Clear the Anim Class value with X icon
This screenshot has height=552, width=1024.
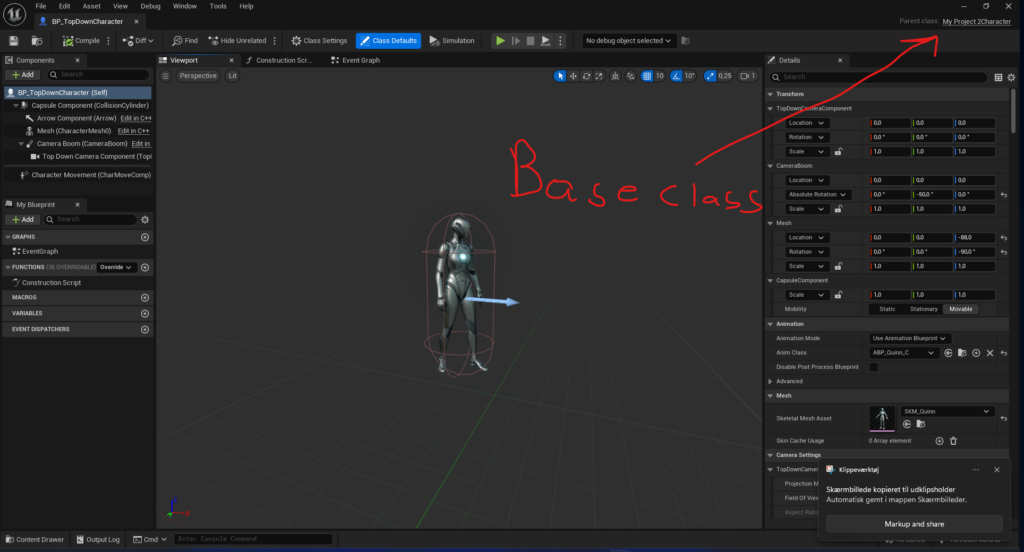tap(990, 353)
